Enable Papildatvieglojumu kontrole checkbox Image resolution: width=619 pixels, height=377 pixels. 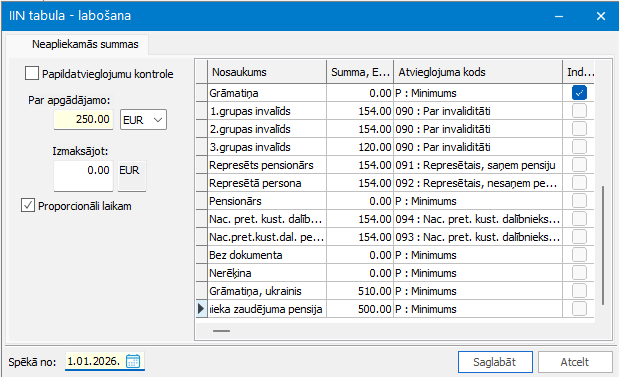coord(32,73)
